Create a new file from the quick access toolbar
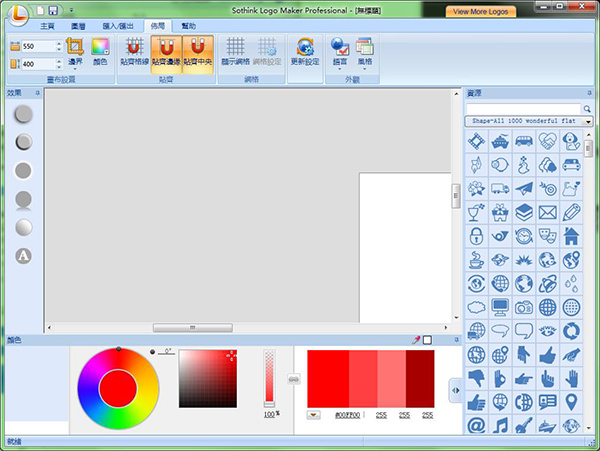The height and width of the screenshot is (451, 600). [x=40, y=10]
